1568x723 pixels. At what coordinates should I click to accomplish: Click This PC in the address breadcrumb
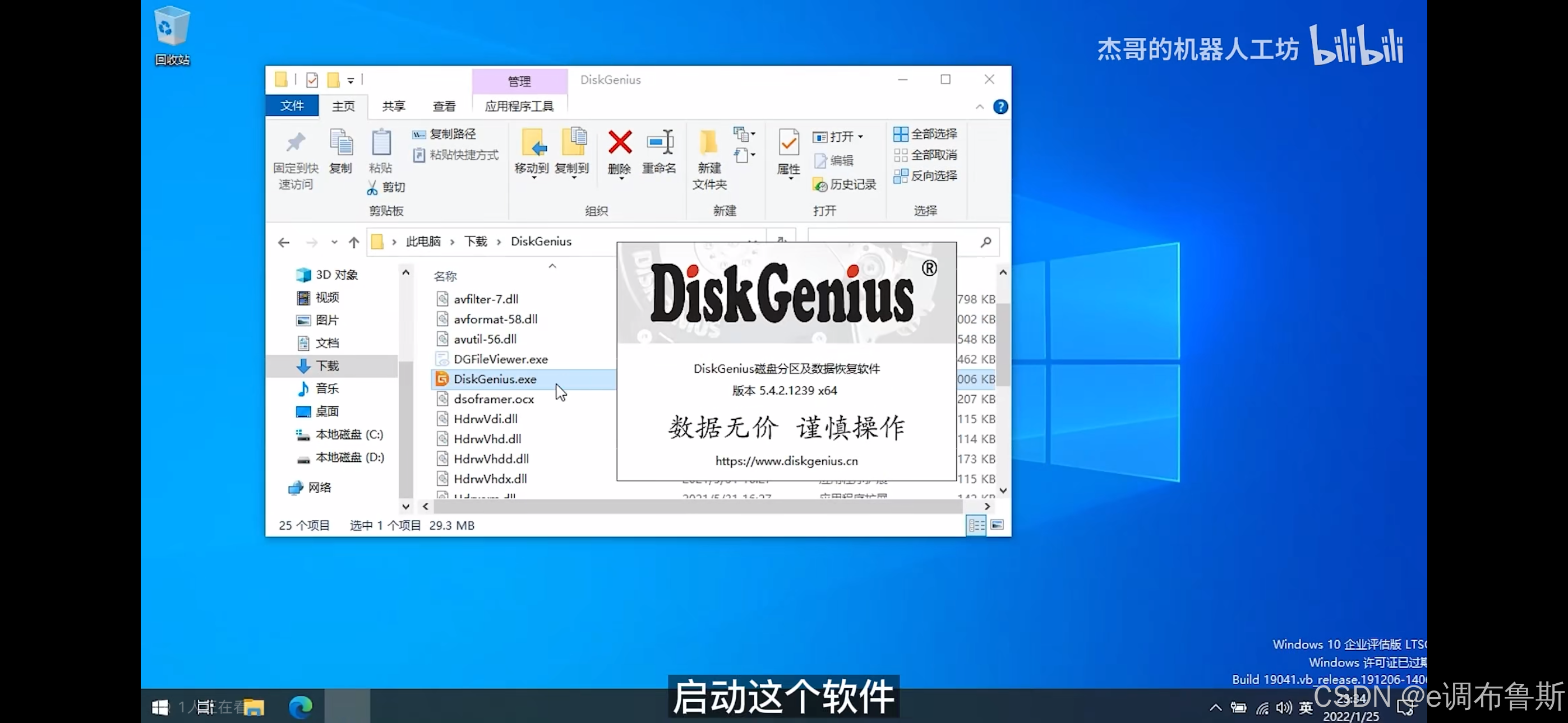click(x=423, y=242)
